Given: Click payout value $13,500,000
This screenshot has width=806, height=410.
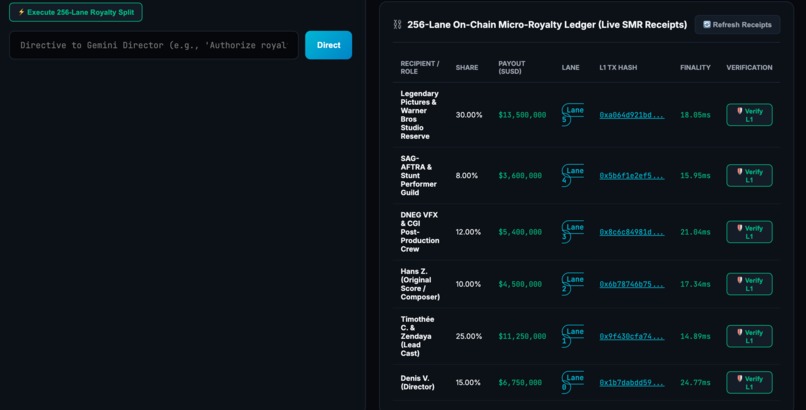Looking at the screenshot, I should [522, 115].
